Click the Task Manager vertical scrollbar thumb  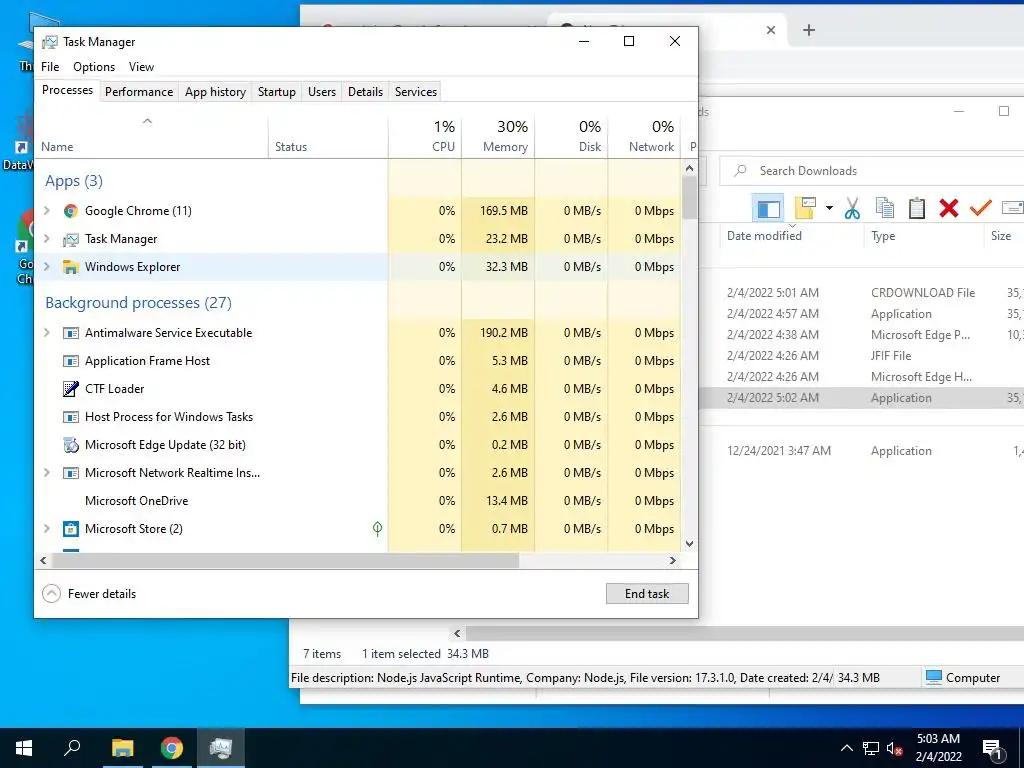coord(689,197)
